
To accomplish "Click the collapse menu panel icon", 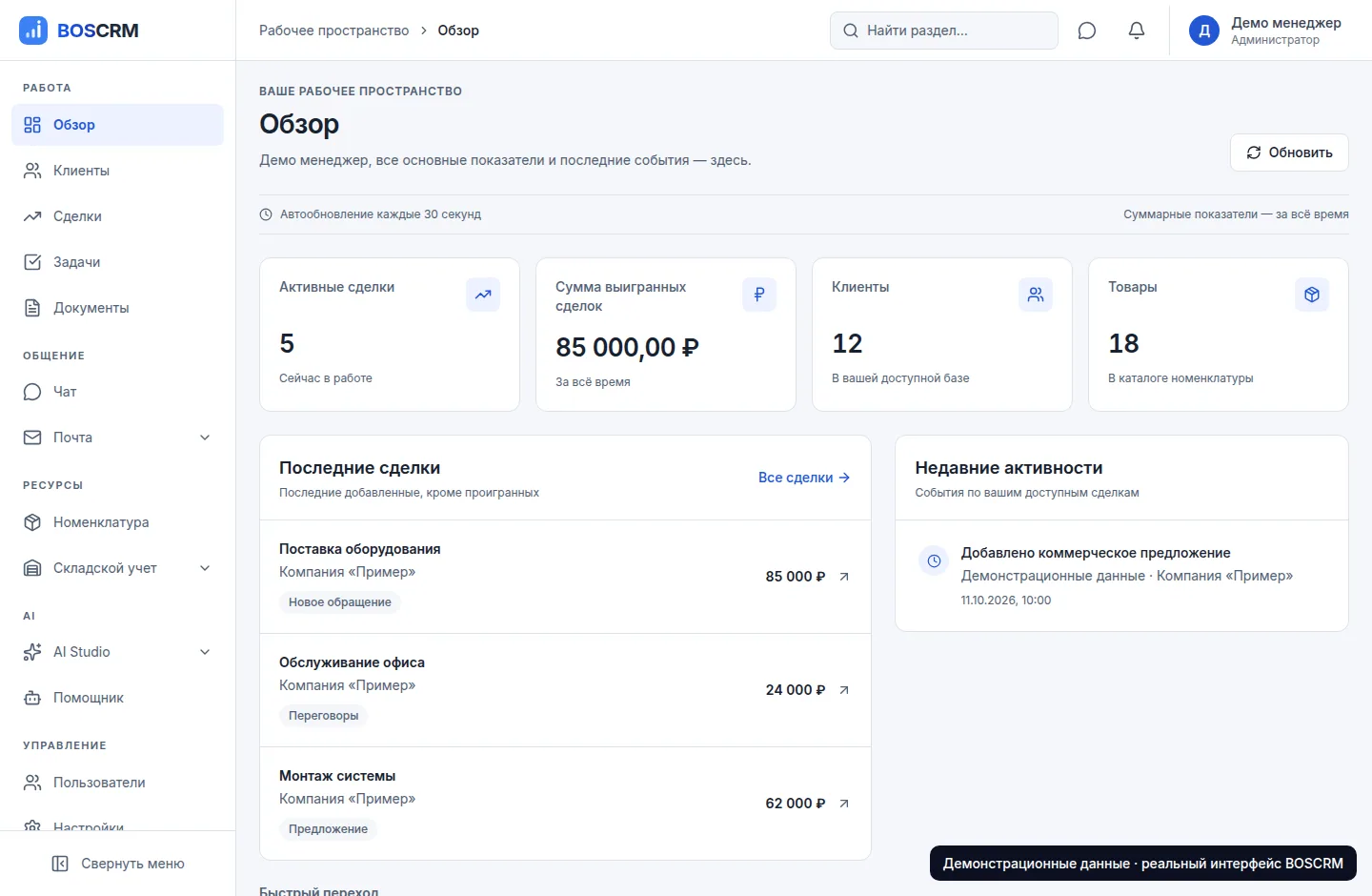I will click(60, 864).
